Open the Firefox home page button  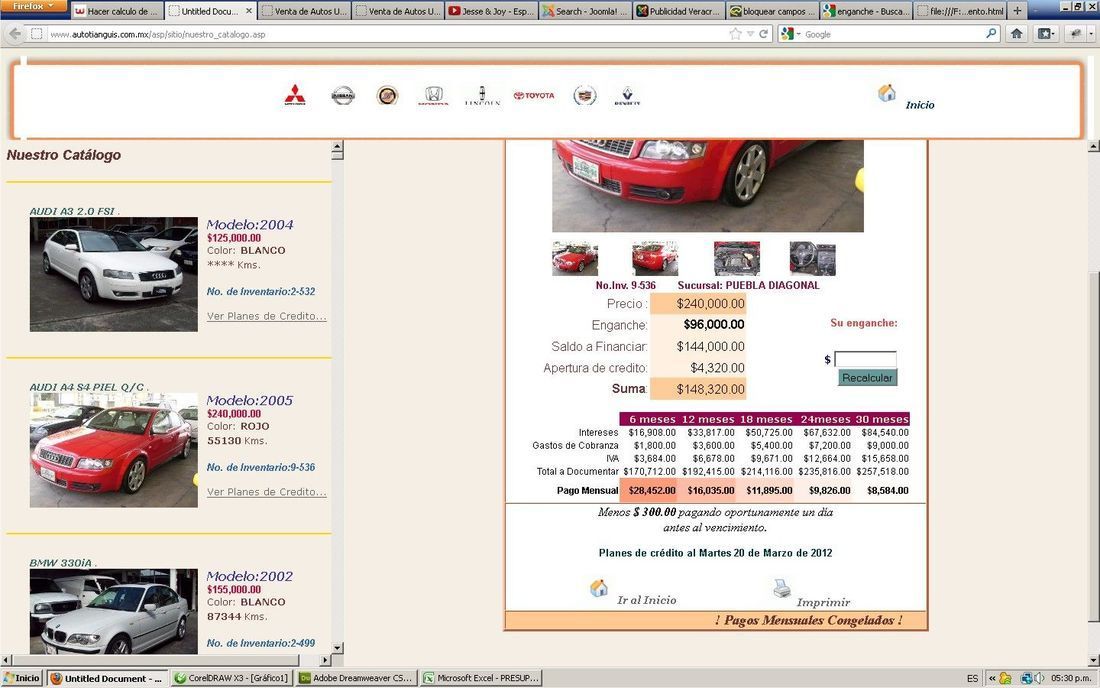(x=1017, y=33)
